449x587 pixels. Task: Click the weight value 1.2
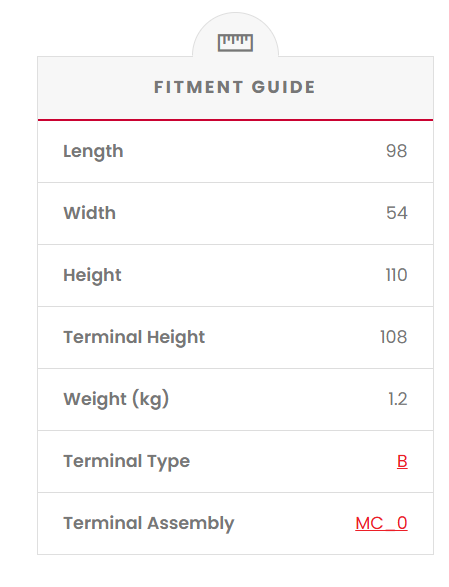click(x=398, y=399)
